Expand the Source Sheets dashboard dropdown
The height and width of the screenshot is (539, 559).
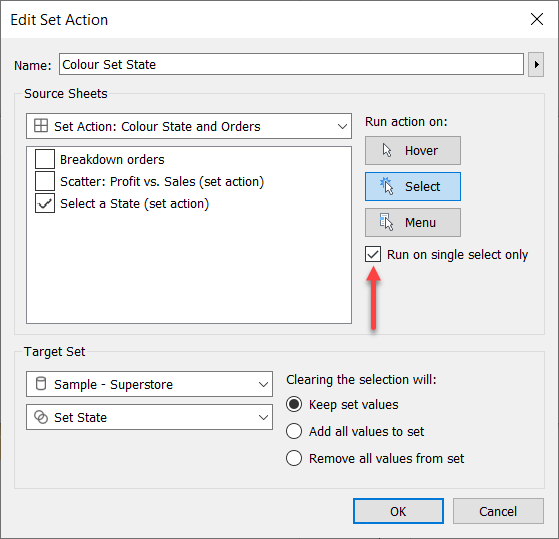189,126
